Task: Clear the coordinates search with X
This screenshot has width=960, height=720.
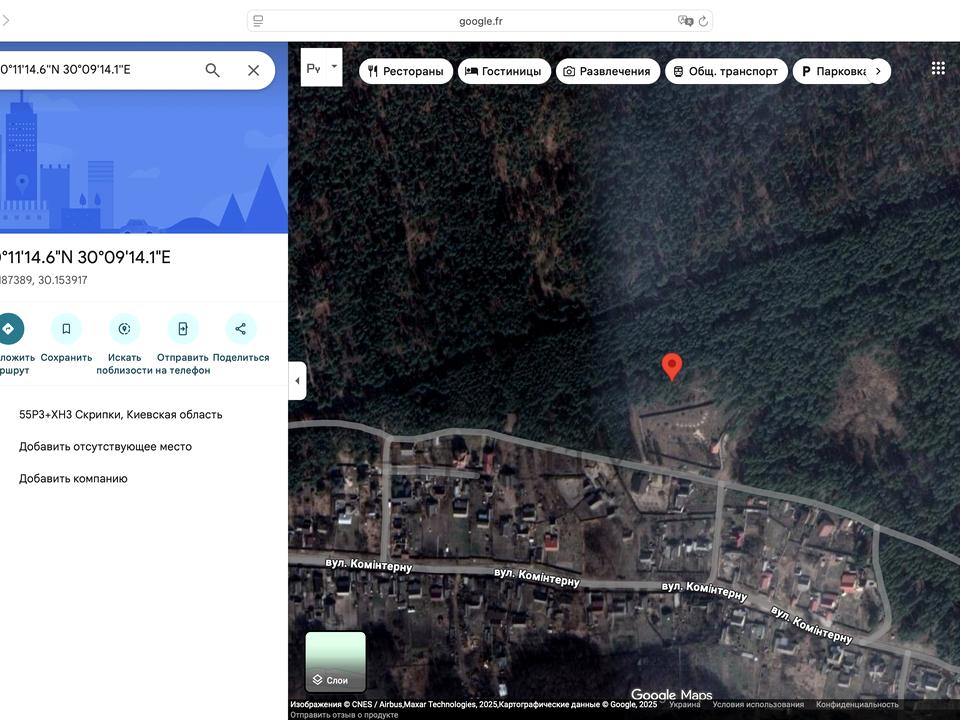Action: coord(253,70)
